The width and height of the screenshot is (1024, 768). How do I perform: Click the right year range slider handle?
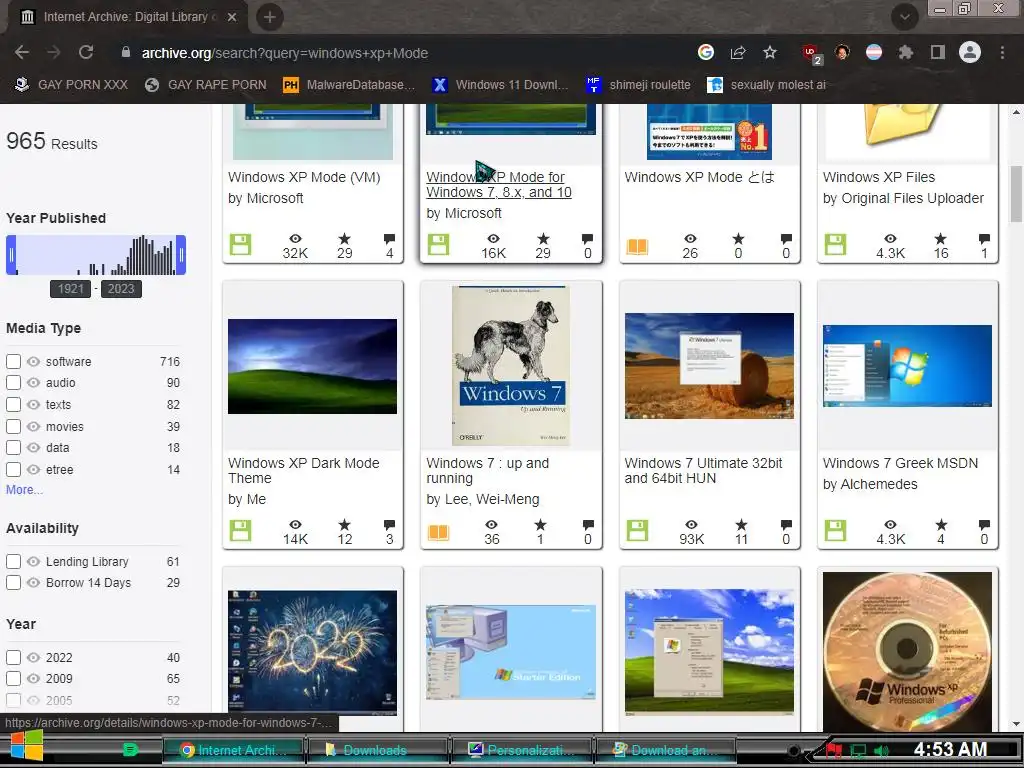pos(181,255)
